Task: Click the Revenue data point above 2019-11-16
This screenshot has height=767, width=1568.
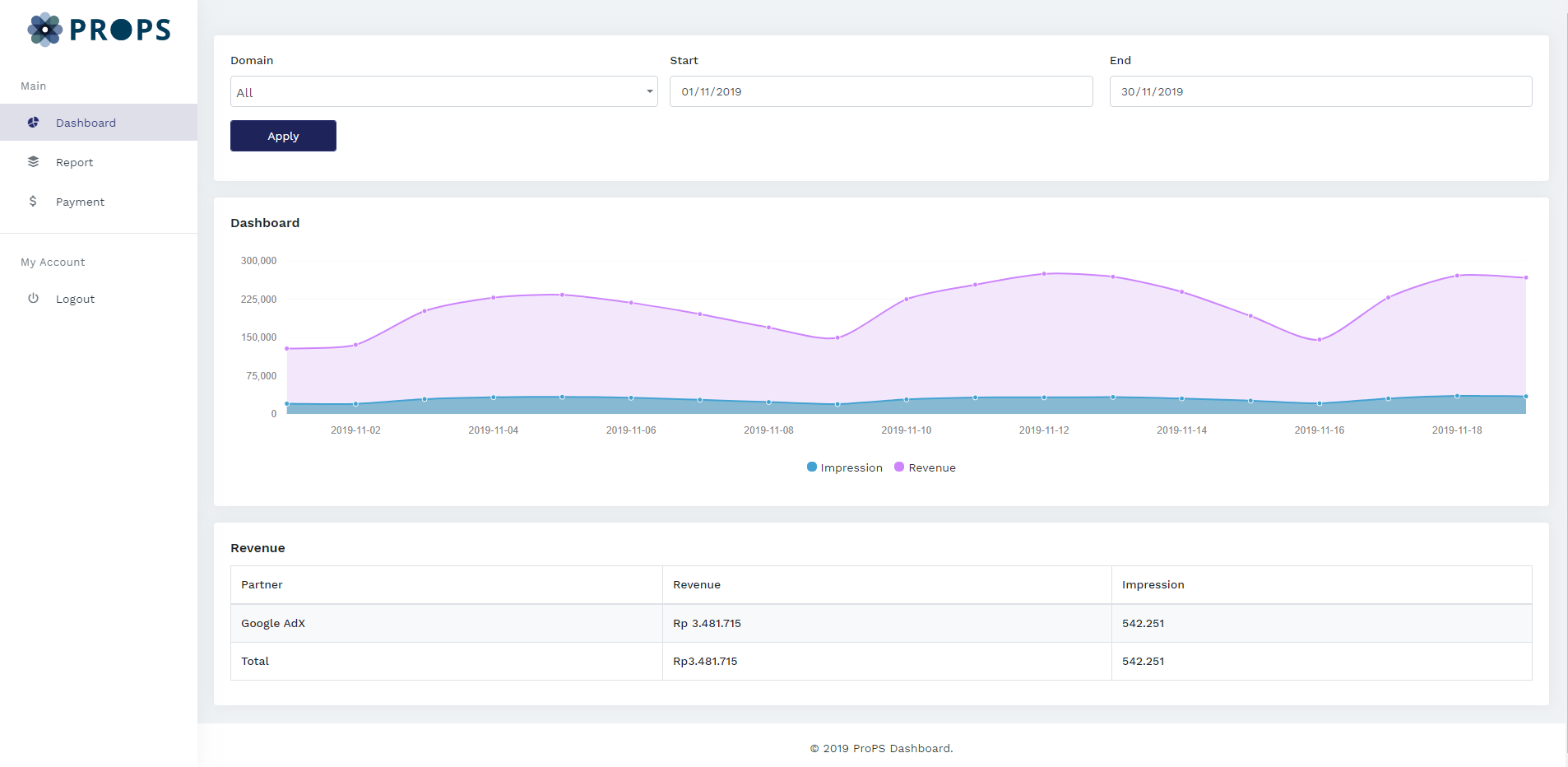Action: [1320, 340]
